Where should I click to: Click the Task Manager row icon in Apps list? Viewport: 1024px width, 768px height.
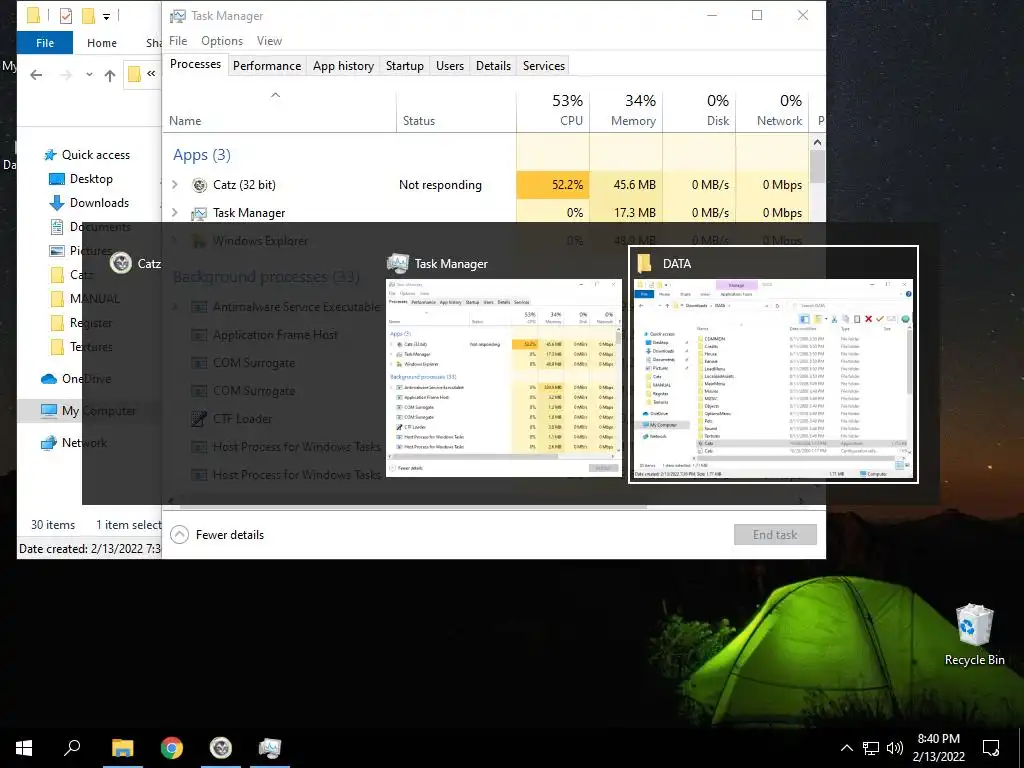pyautogui.click(x=199, y=213)
